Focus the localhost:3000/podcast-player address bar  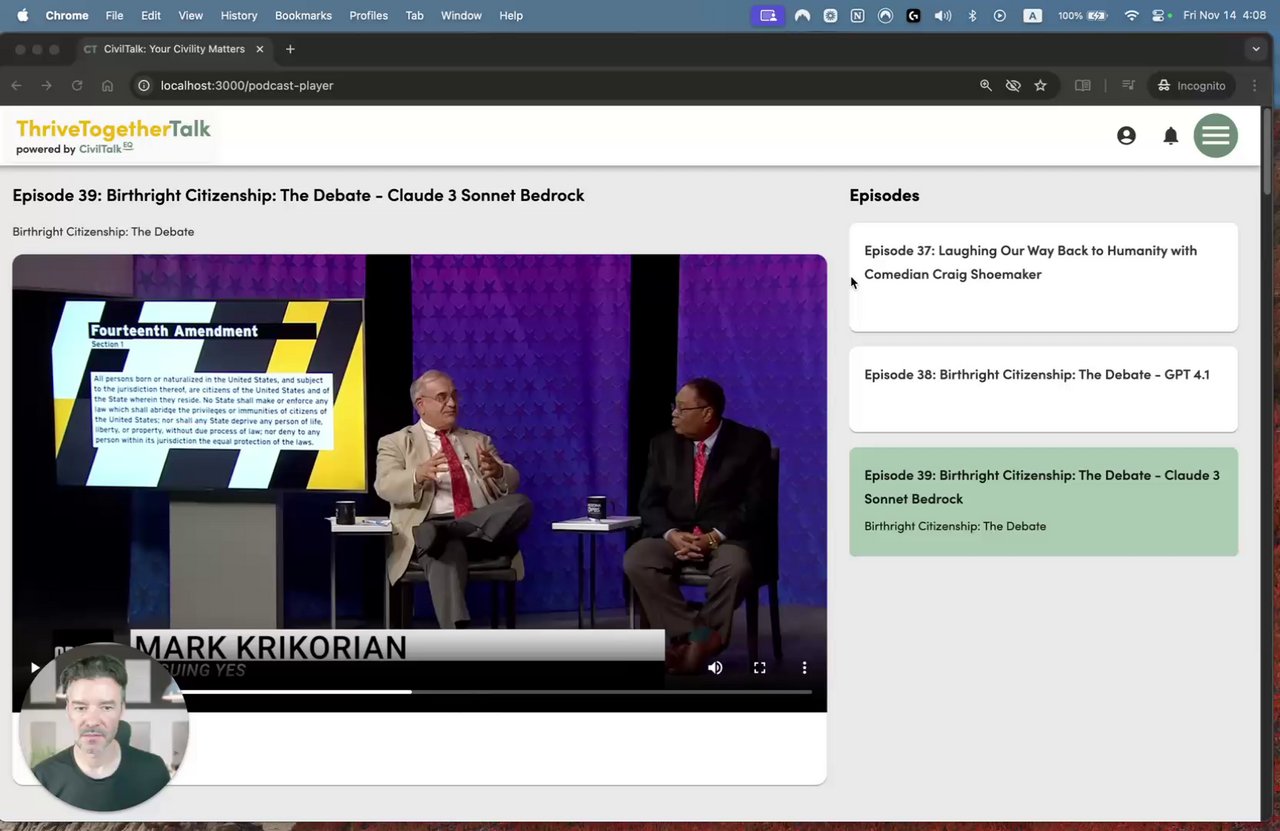click(x=560, y=86)
